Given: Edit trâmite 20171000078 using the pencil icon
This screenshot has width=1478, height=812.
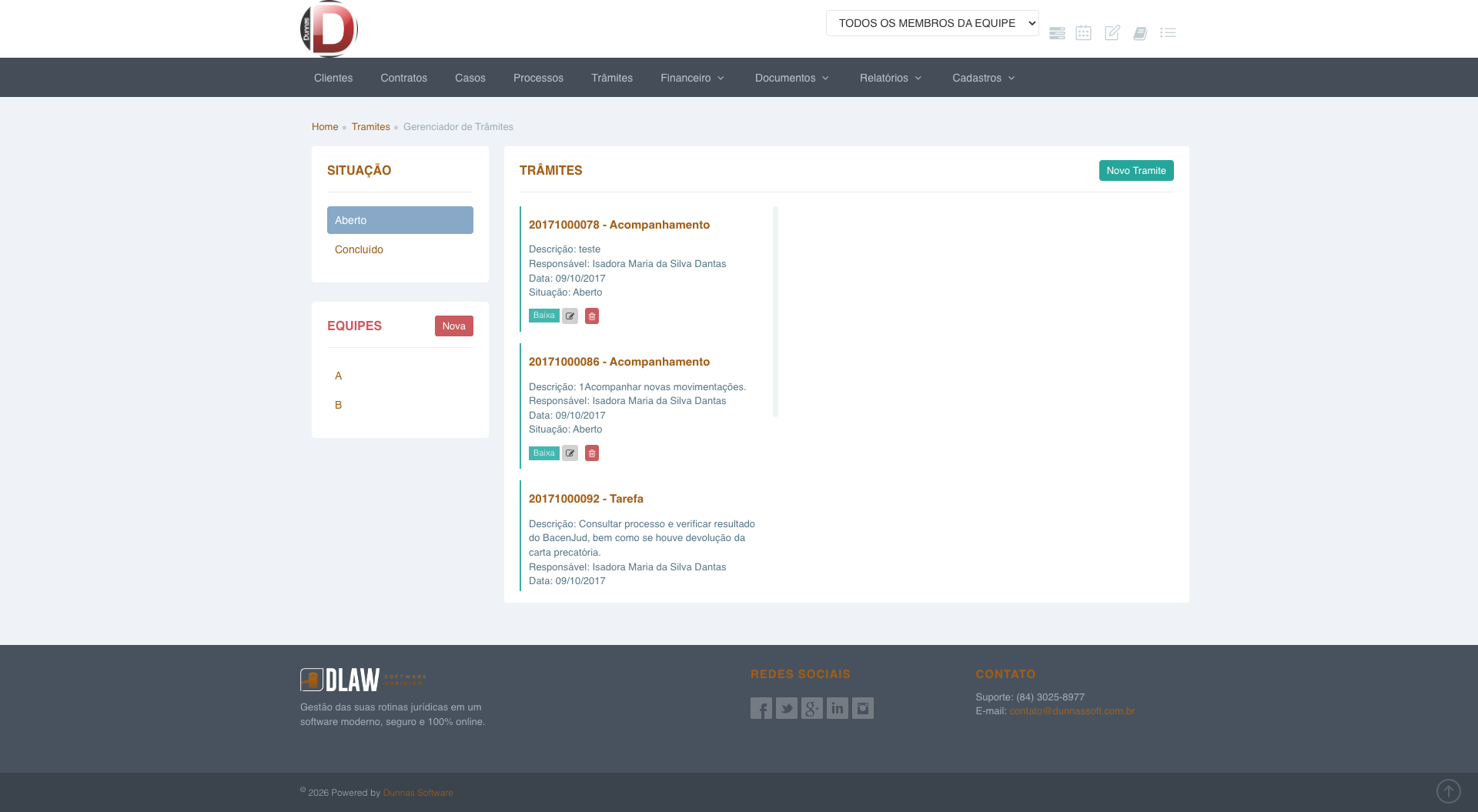Looking at the screenshot, I should click(x=570, y=316).
